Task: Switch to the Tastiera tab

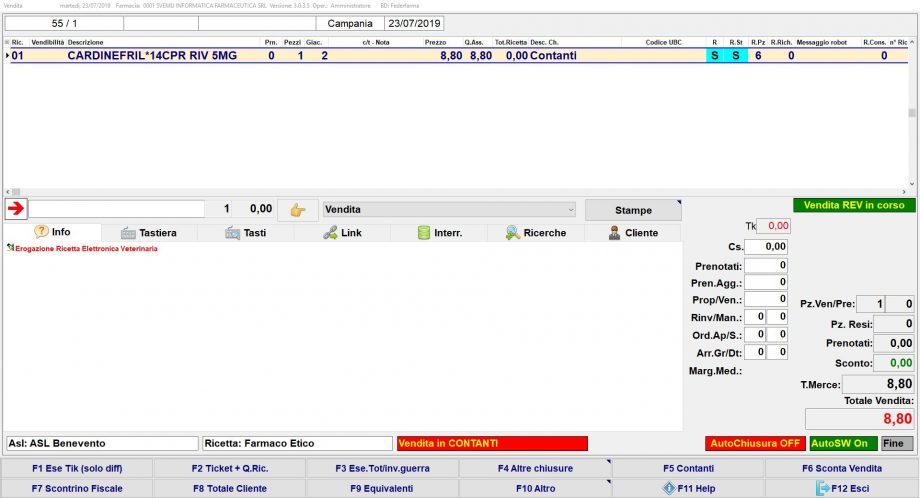Action: (149, 232)
